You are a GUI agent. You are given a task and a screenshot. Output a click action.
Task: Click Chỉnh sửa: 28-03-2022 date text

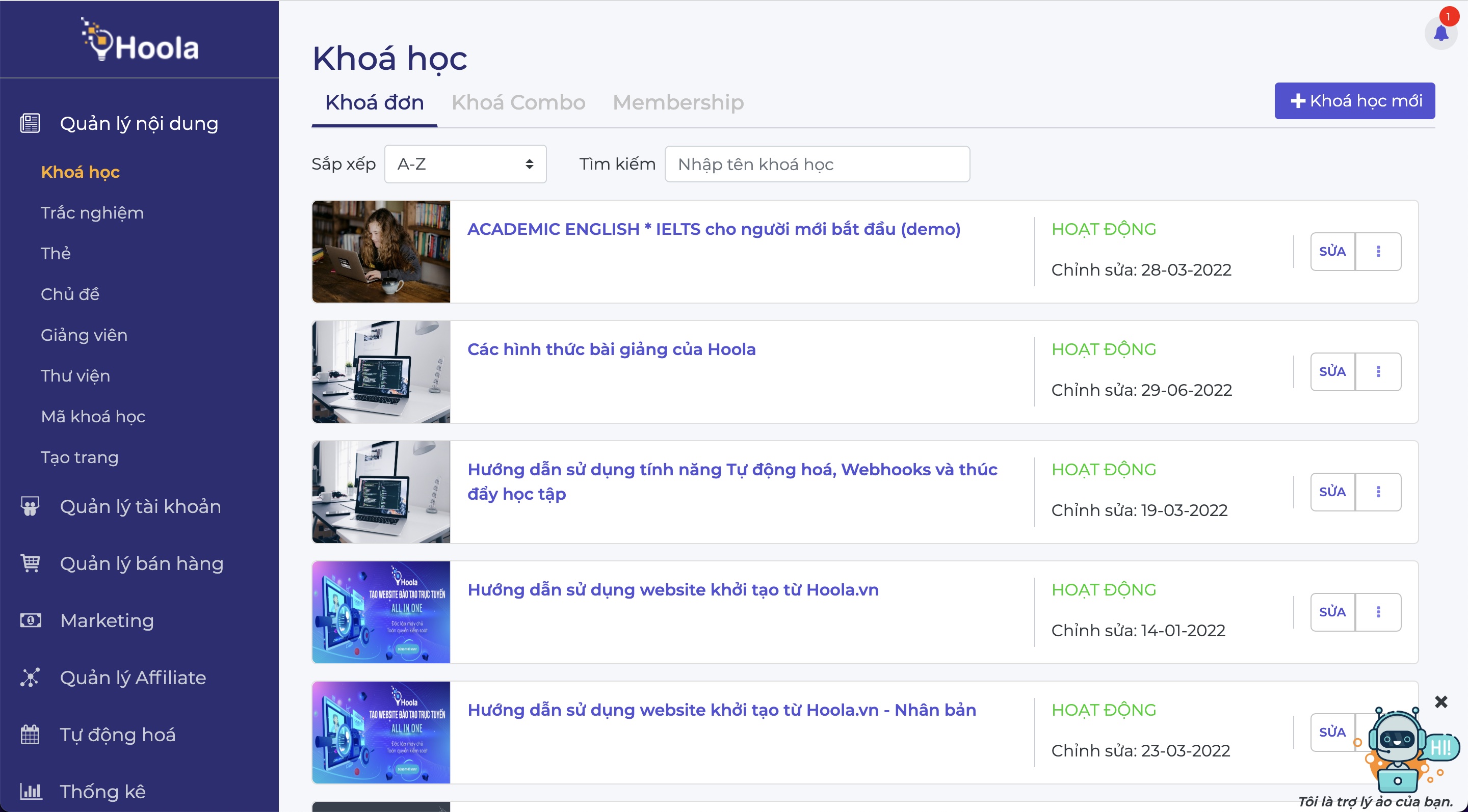coord(1141,269)
